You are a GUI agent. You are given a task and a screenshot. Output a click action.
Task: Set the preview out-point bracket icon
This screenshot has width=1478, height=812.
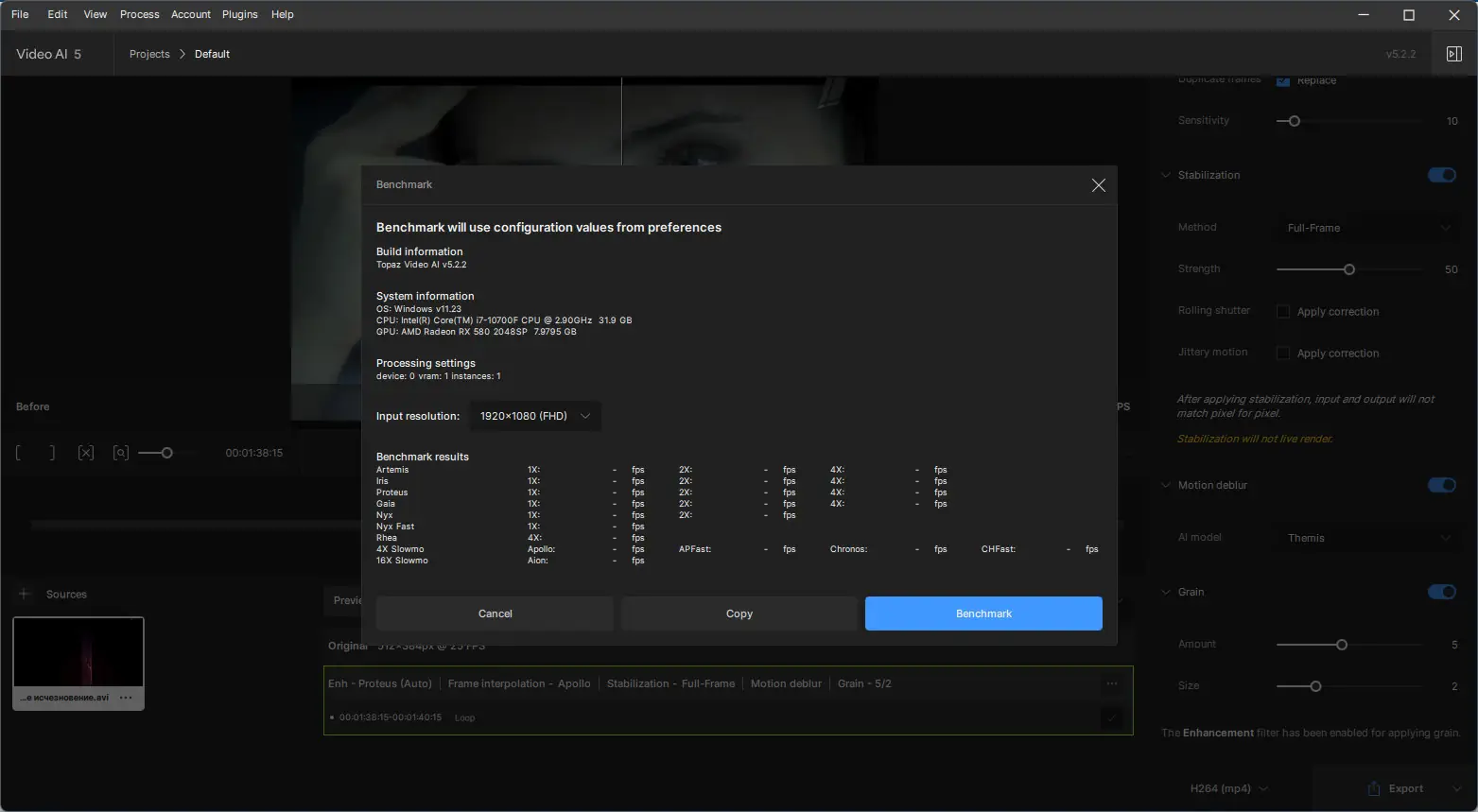click(50, 452)
